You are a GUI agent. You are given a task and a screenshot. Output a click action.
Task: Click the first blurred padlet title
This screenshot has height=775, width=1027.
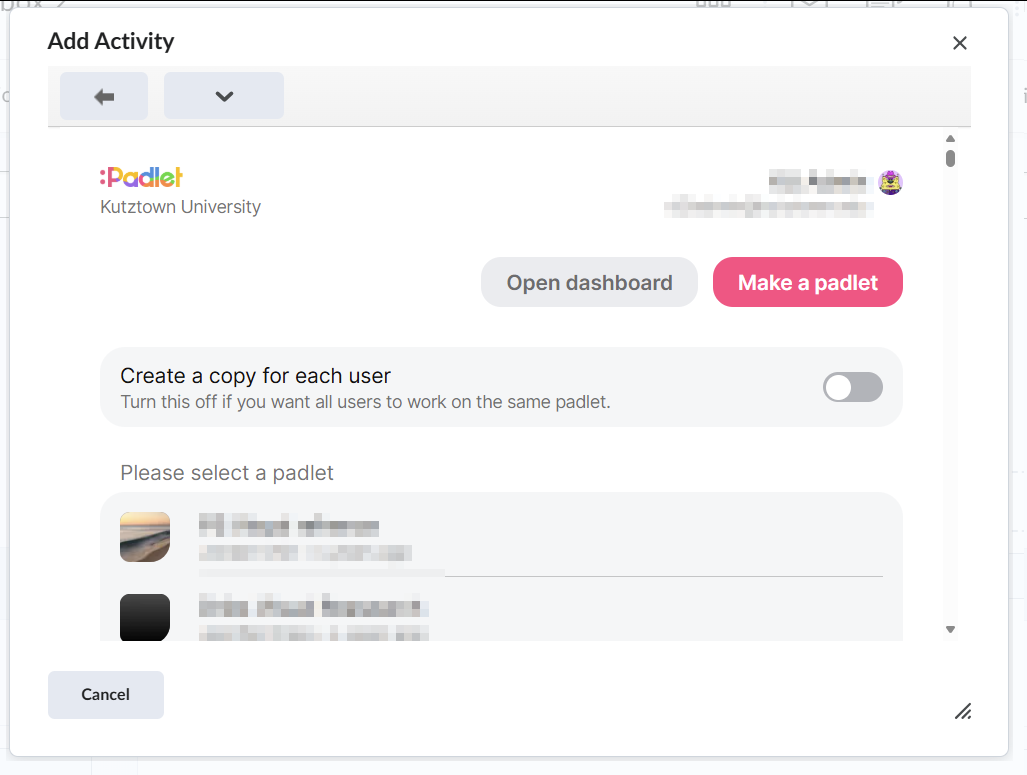289,526
